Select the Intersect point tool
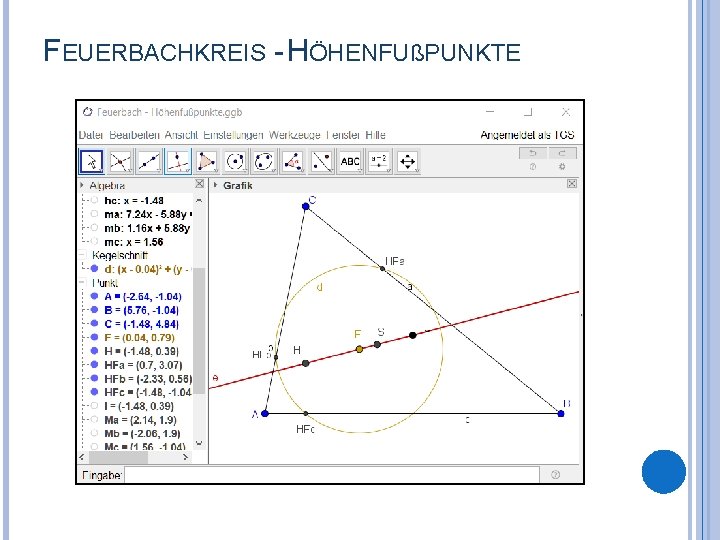Image resolution: width=720 pixels, height=540 pixels. pos(120,161)
